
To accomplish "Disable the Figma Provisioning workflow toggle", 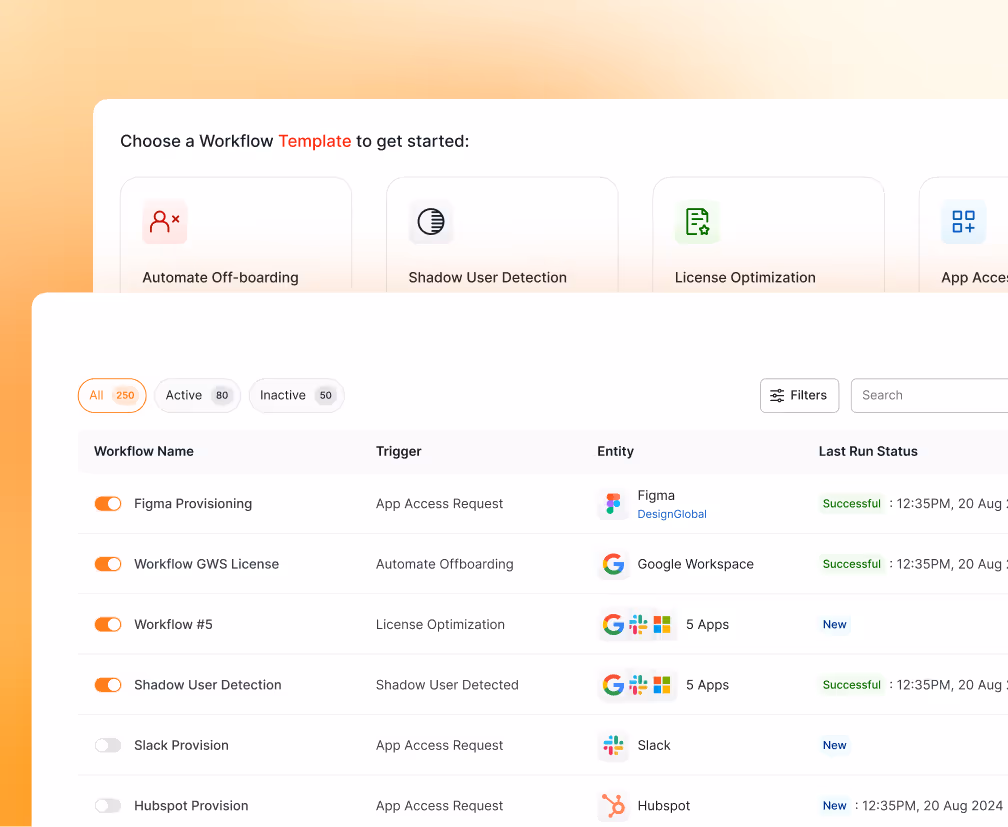I will point(107,503).
